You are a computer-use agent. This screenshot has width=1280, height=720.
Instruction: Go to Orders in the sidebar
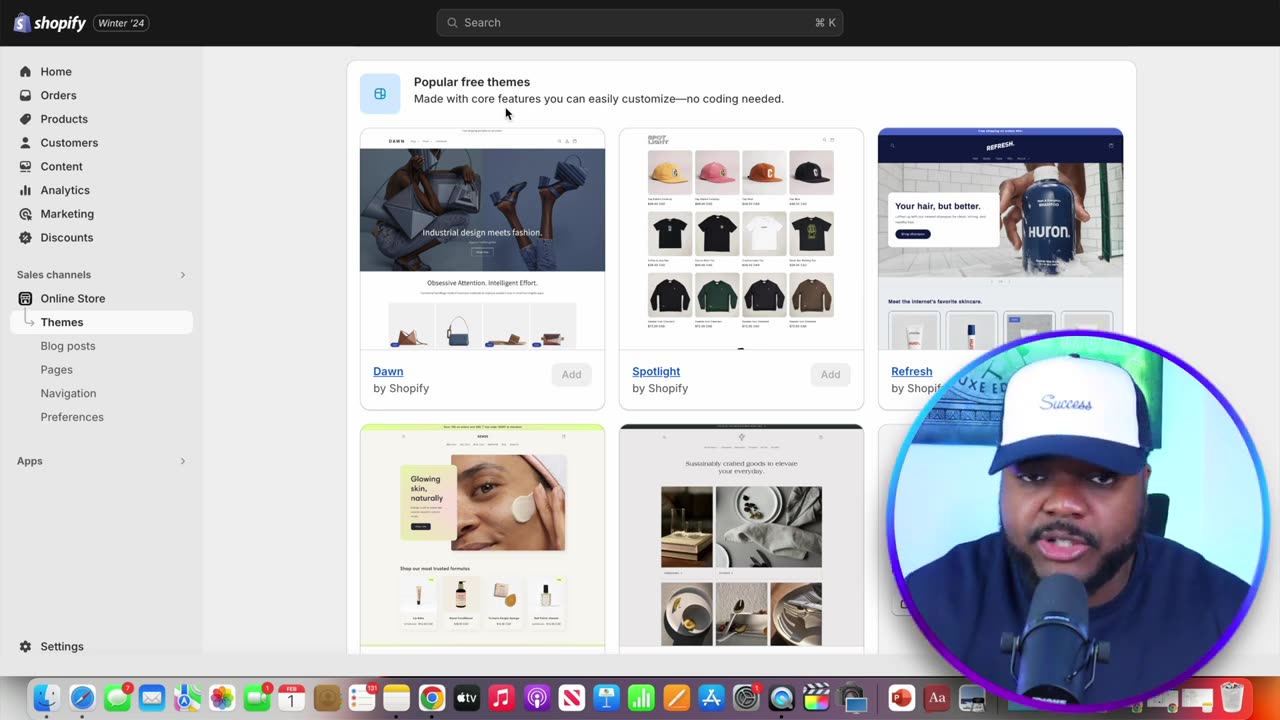tap(58, 96)
